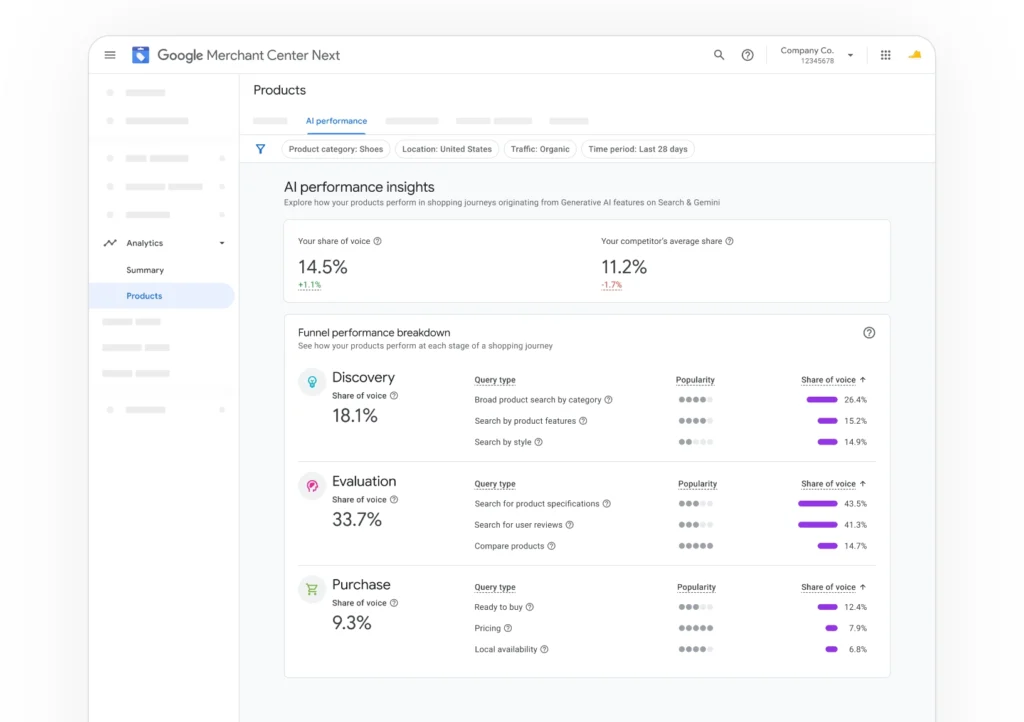
Task: Click Query type header in Purchase section
Action: click(495, 587)
